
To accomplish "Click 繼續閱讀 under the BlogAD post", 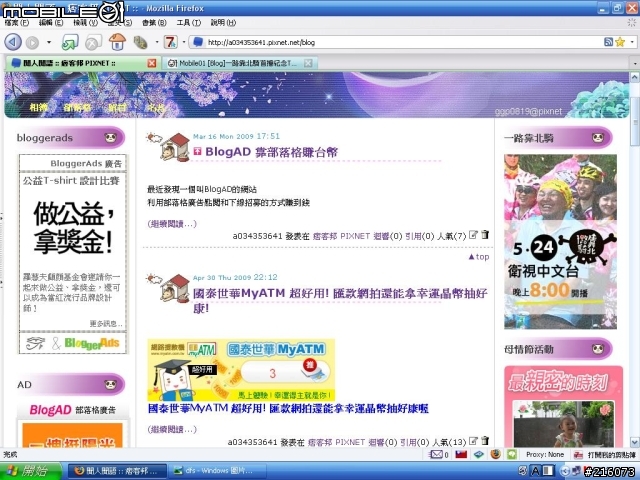I will tap(172, 224).
